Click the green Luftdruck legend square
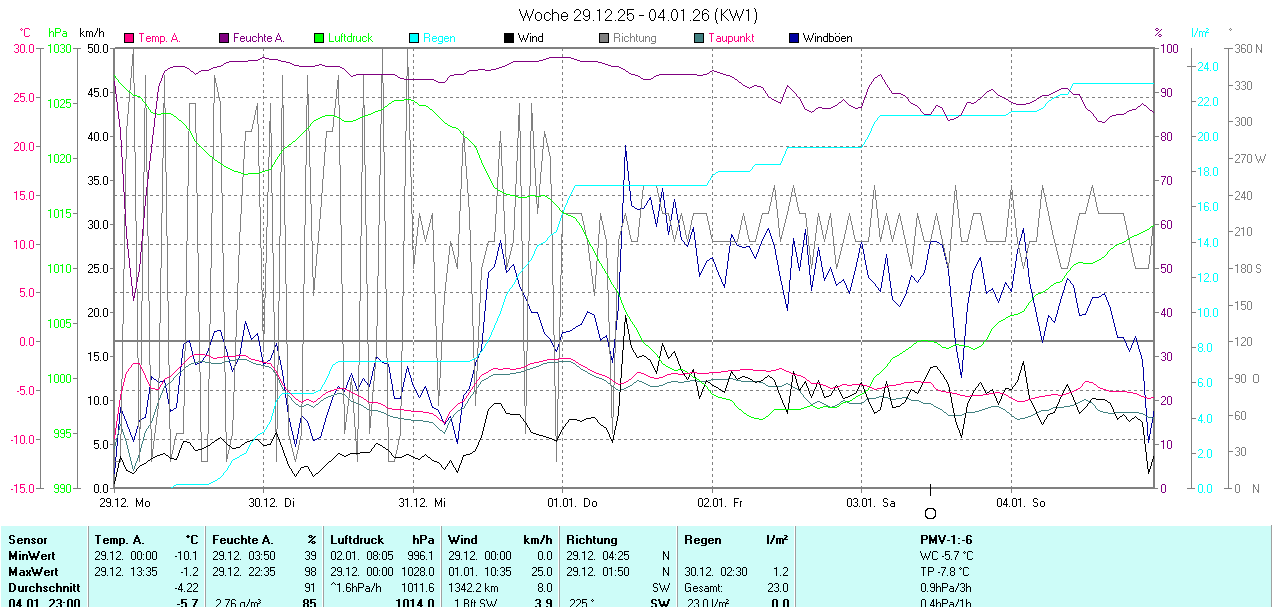This screenshot has width=1280, height=607. [x=319, y=38]
